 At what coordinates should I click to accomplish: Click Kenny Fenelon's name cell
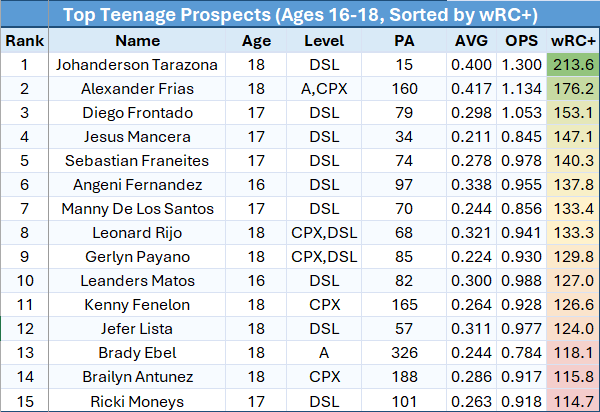click(x=137, y=305)
